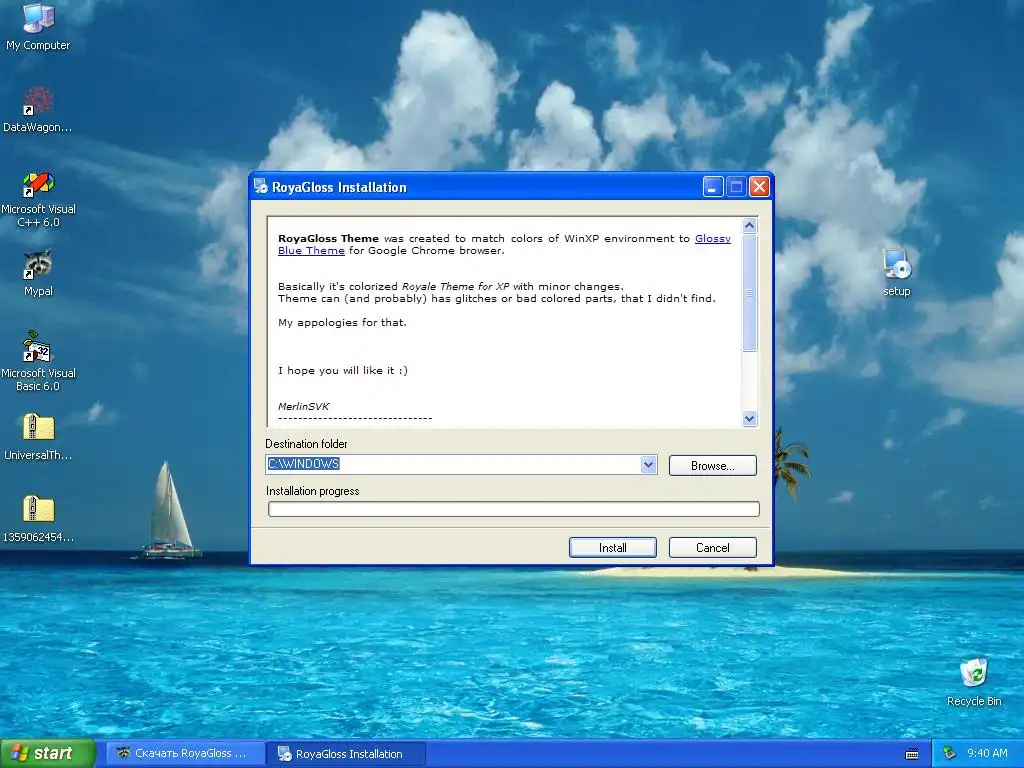This screenshot has width=1024, height=768.
Task: Click the 'I hope you will like it' text
Action: pyautogui.click(x=343, y=370)
